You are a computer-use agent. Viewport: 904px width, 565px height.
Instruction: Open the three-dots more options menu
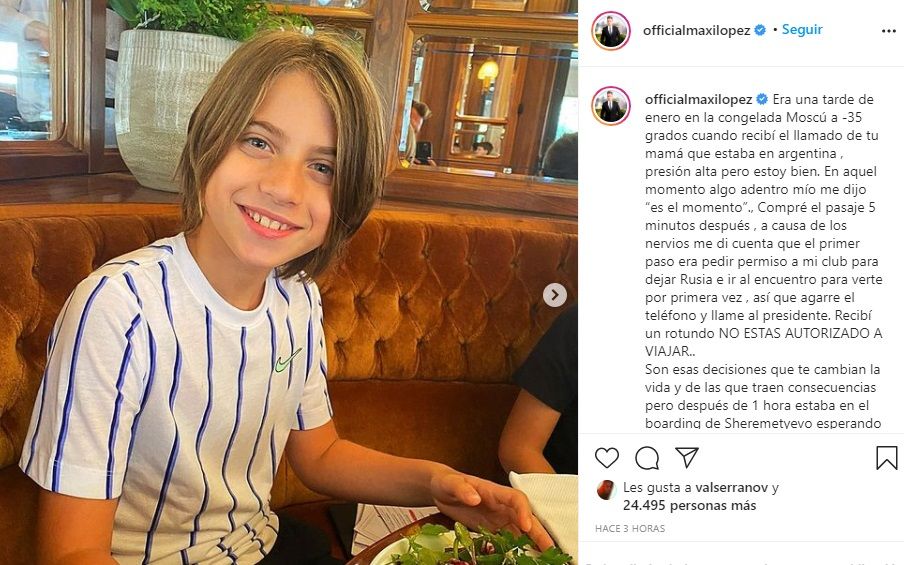(888, 31)
